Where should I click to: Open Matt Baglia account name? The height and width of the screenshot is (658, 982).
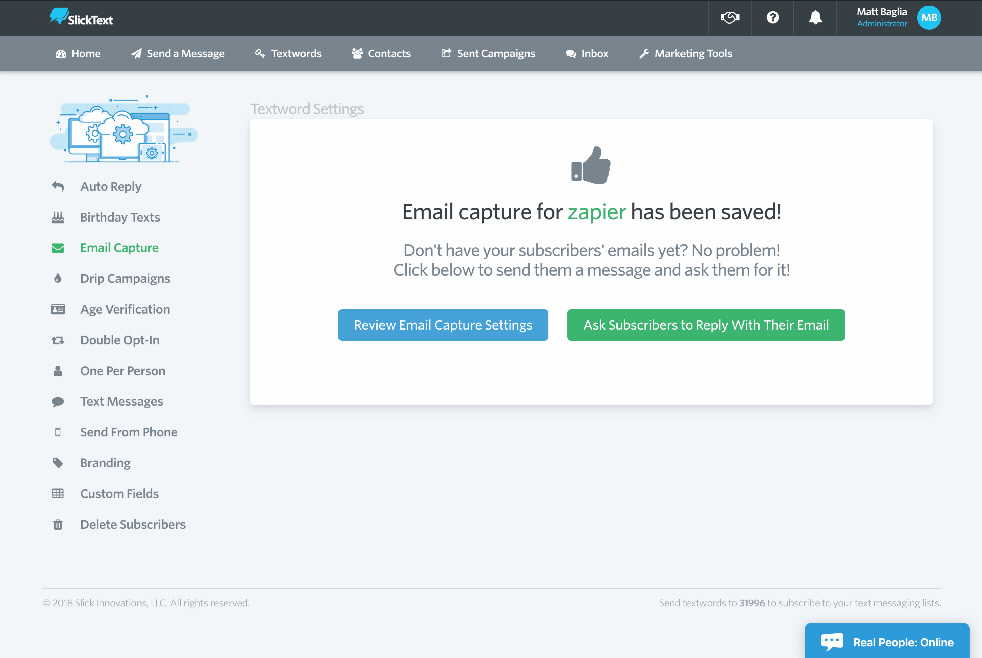882,11
